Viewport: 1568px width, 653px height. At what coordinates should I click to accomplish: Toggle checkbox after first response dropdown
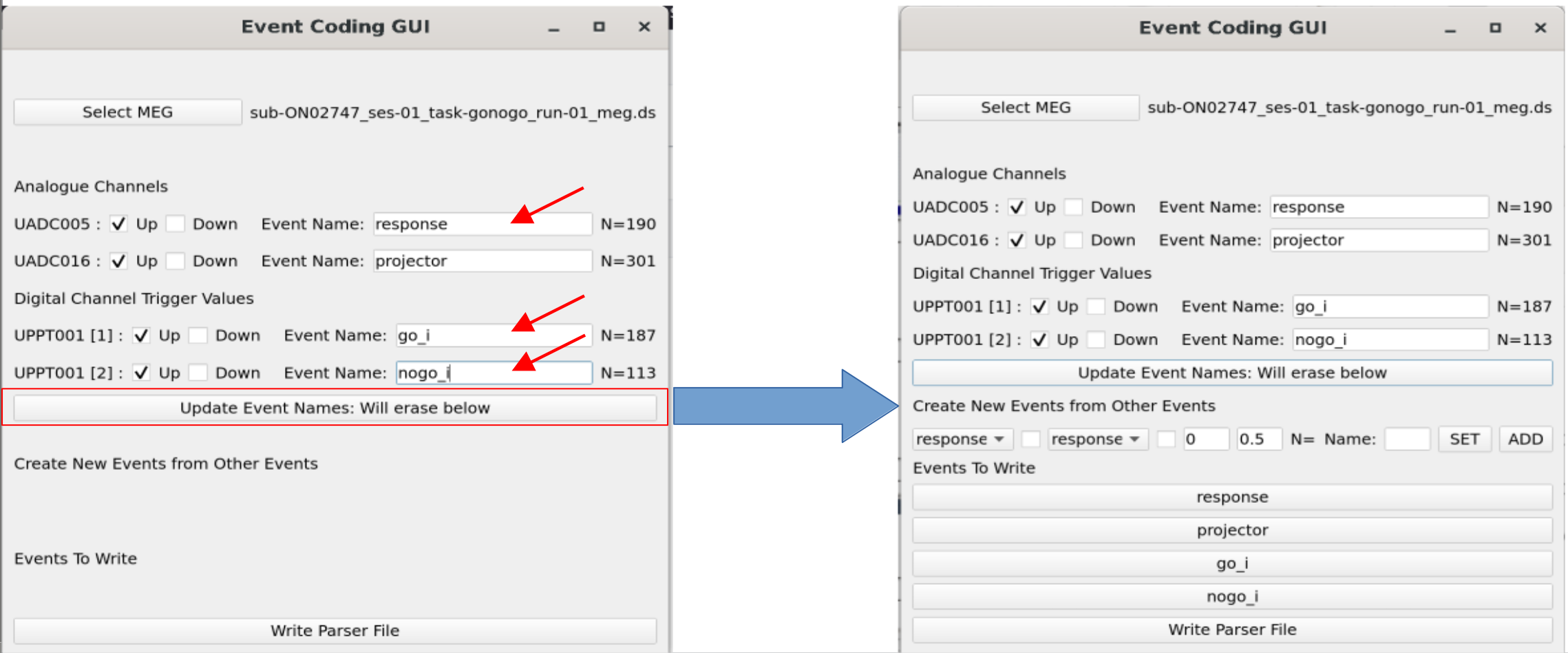coord(1030,439)
